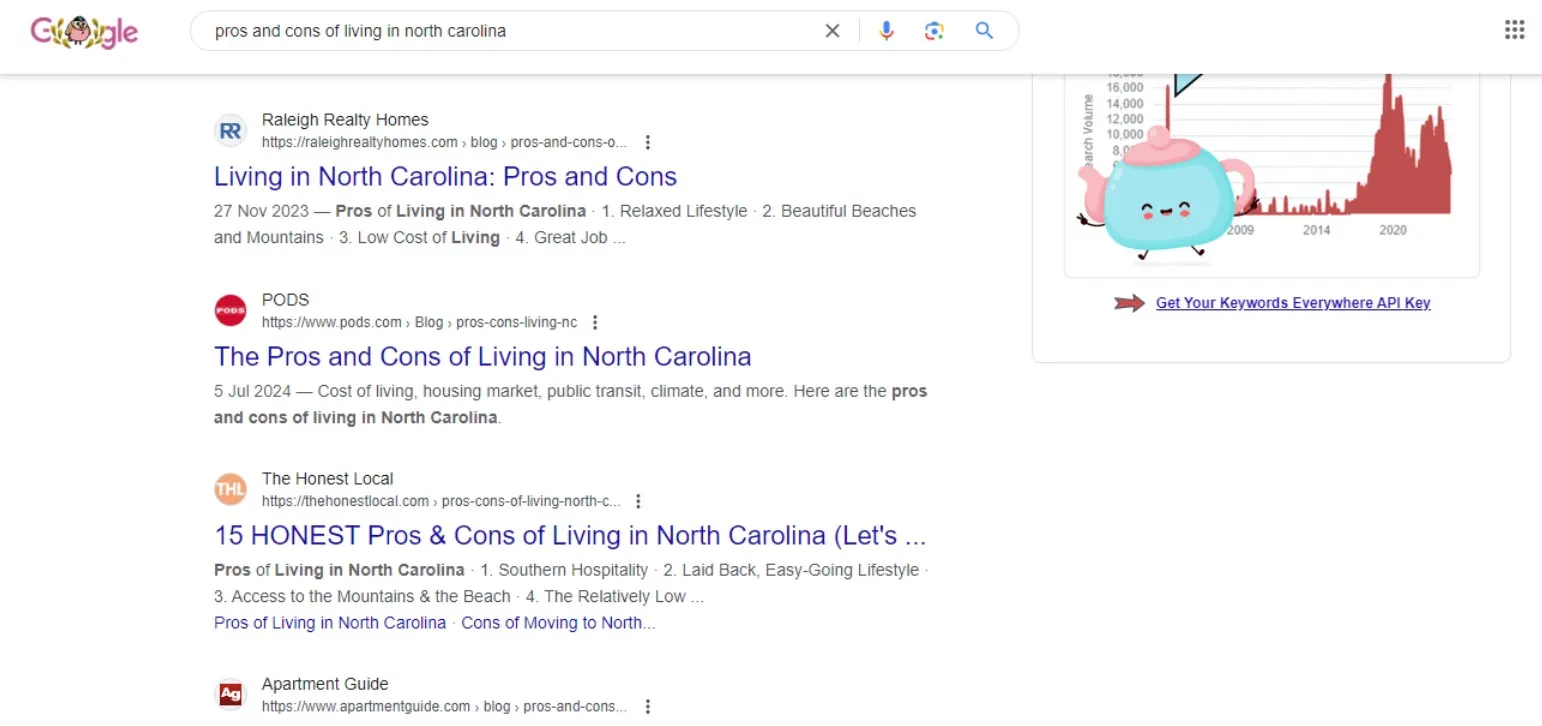This screenshot has height=726, width=1542.
Task: Open Google Lens image search icon
Action: pyautogui.click(x=934, y=31)
